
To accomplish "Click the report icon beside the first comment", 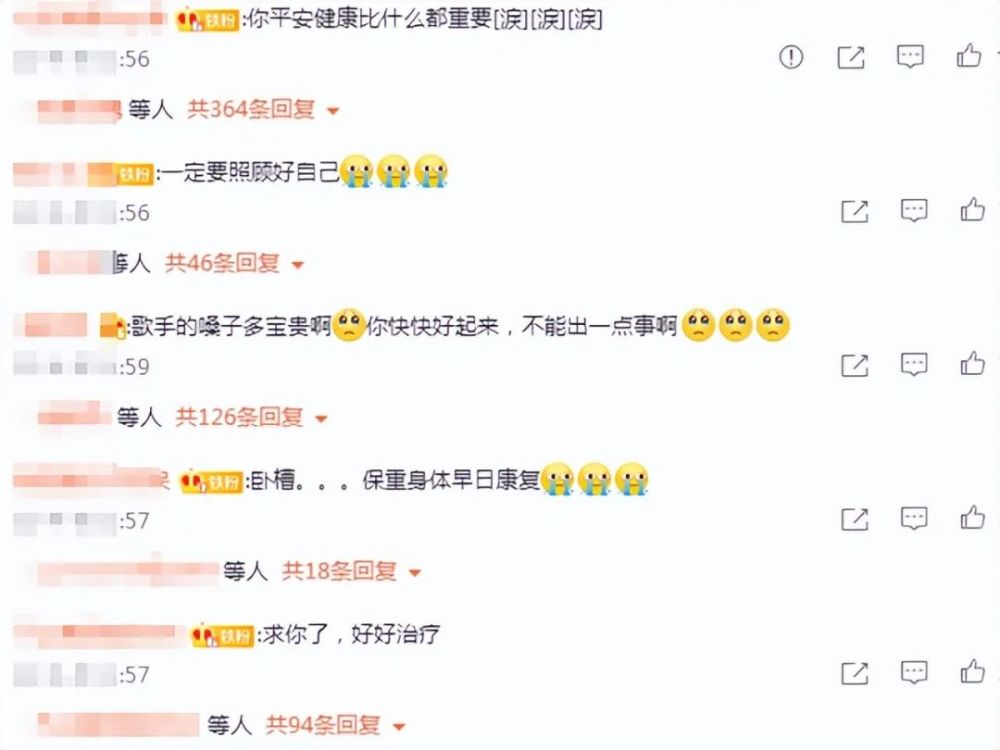I will [x=791, y=57].
